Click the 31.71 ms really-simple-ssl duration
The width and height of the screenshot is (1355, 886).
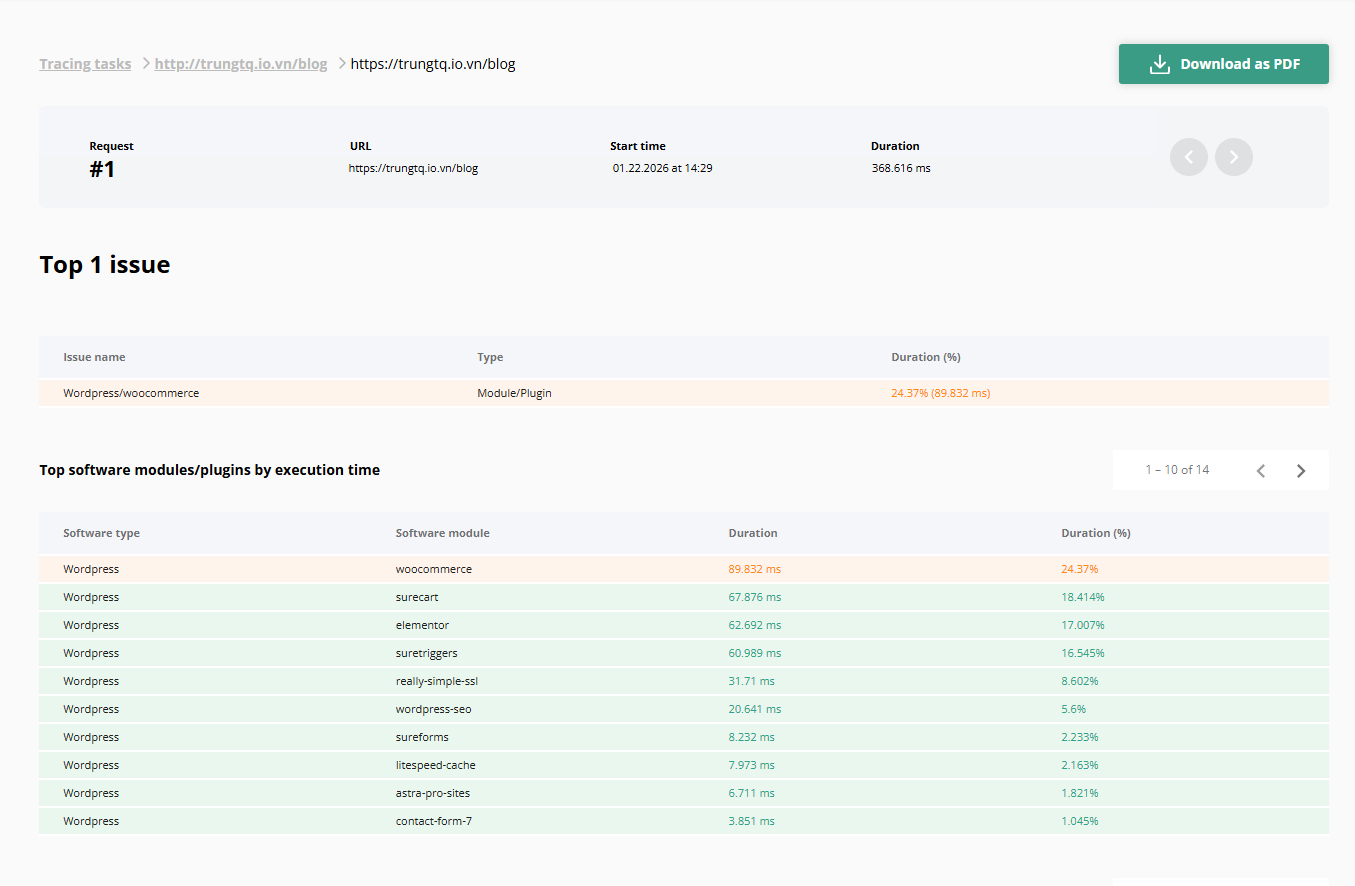click(752, 681)
